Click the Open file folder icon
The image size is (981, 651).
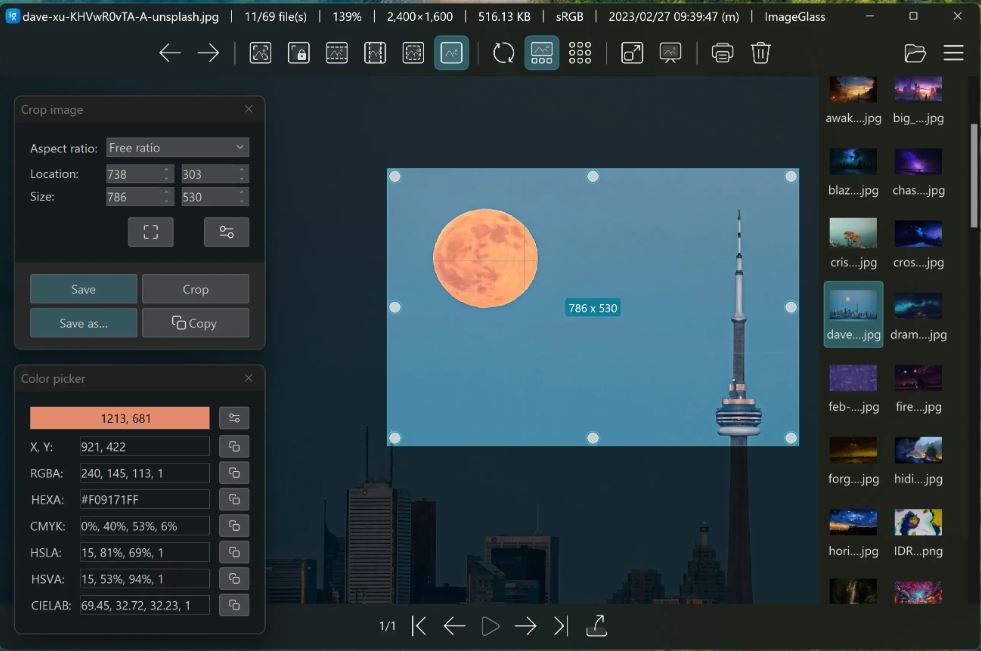coord(914,53)
